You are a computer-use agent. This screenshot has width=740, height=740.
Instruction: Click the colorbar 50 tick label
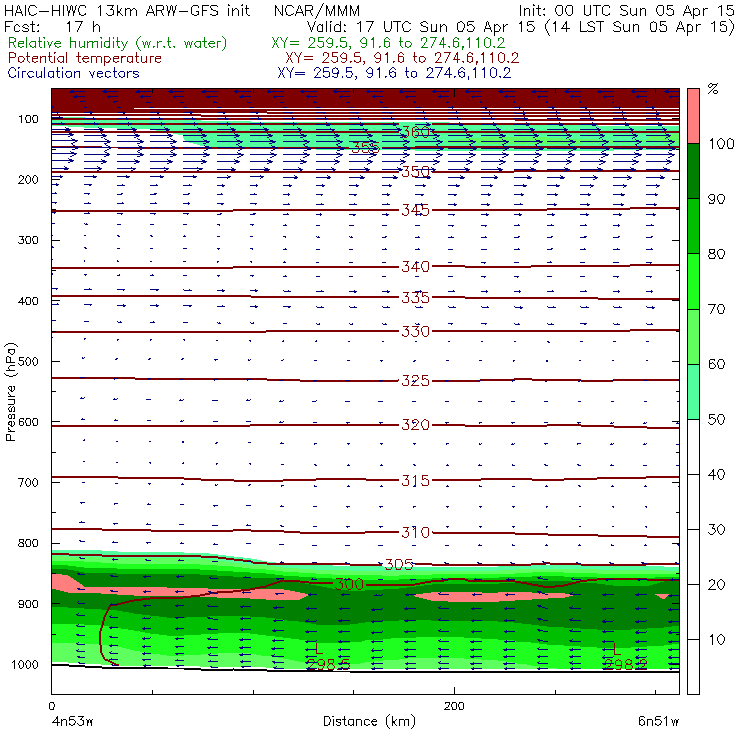click(x=716, y=420)
